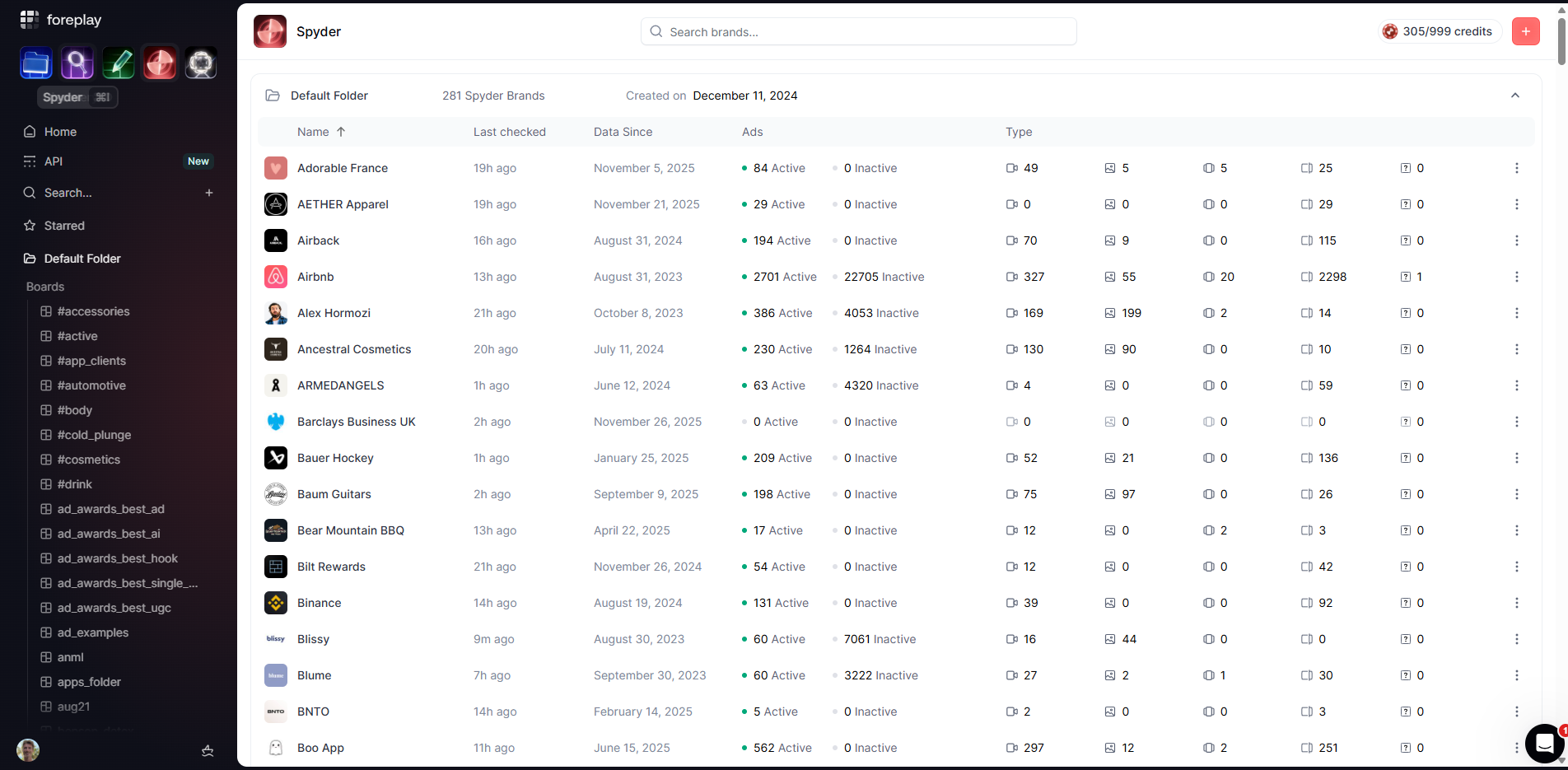1568x770 pixels.
Task: Click the DCO icon in Binance row
Action: [1307, 603]
